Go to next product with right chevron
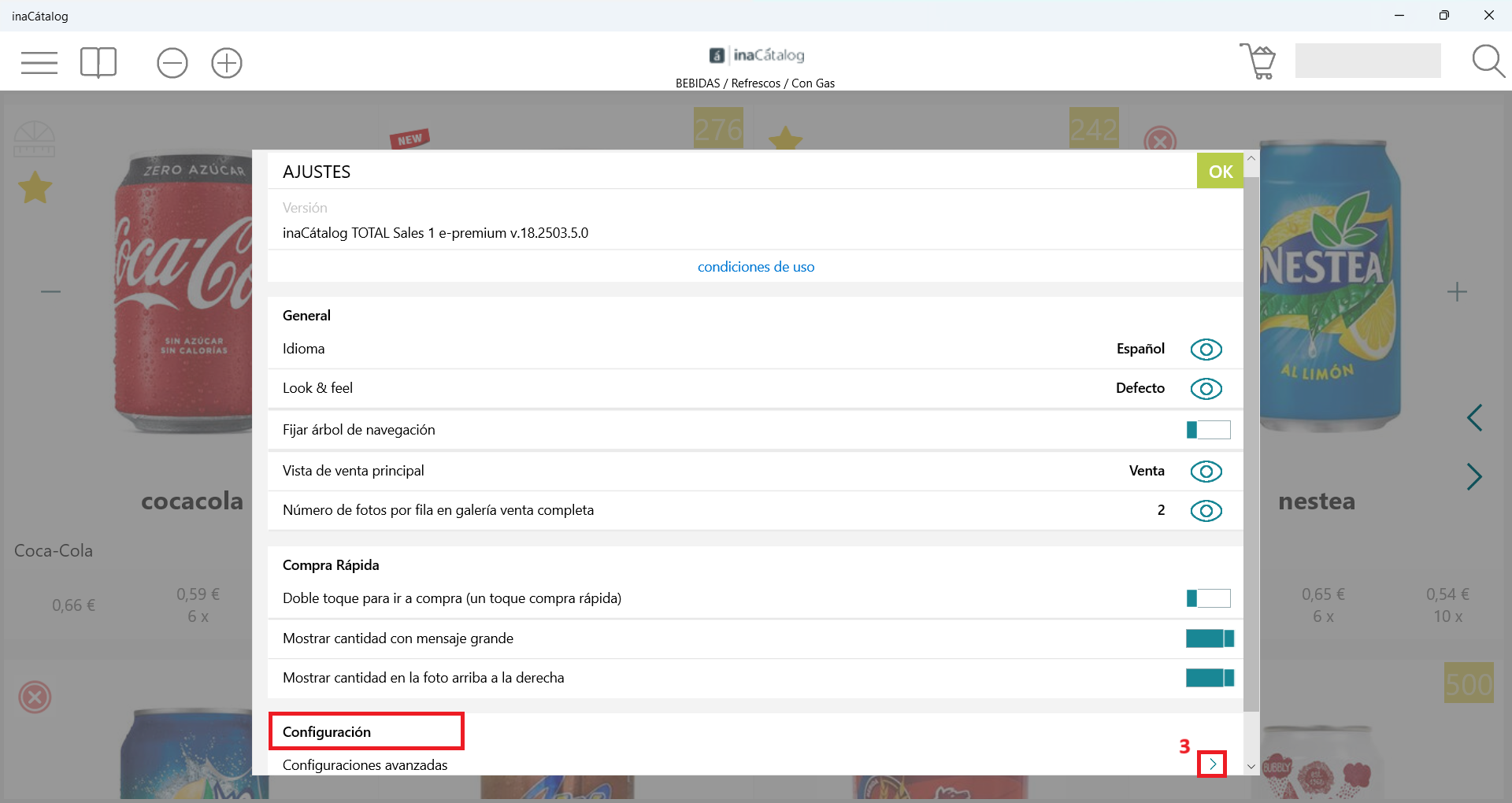Image resolution: width=1512 pixels, height=803 pixels. coord(1474,476)
